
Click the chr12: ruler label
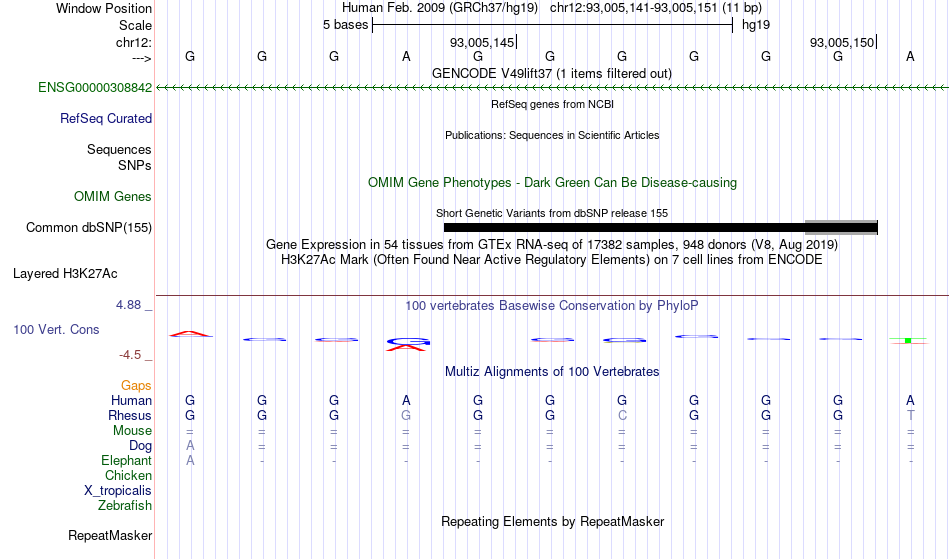click(134, 43)
